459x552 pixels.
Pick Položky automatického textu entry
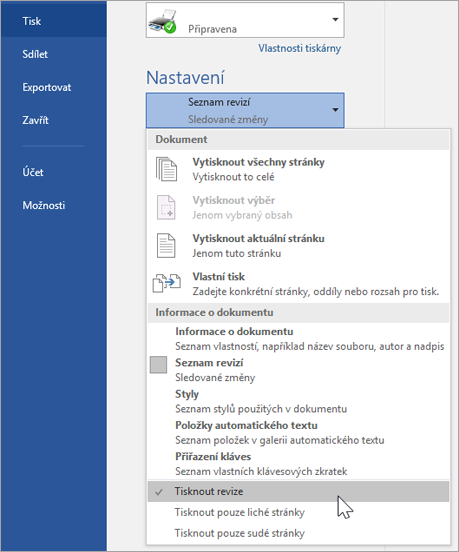coord(298,433)
